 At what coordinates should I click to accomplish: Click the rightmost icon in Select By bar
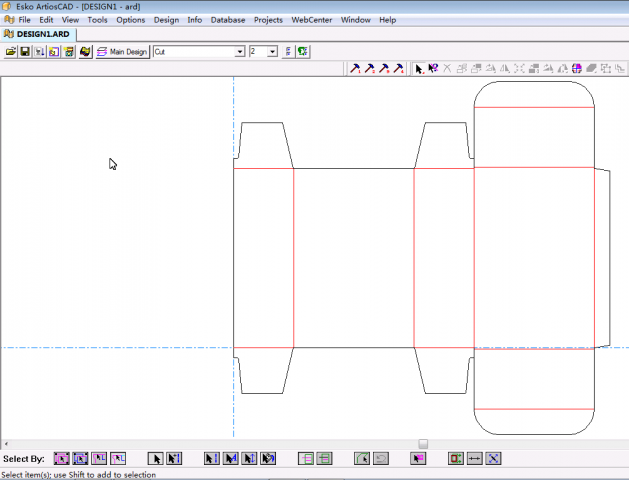pos(493,458)
